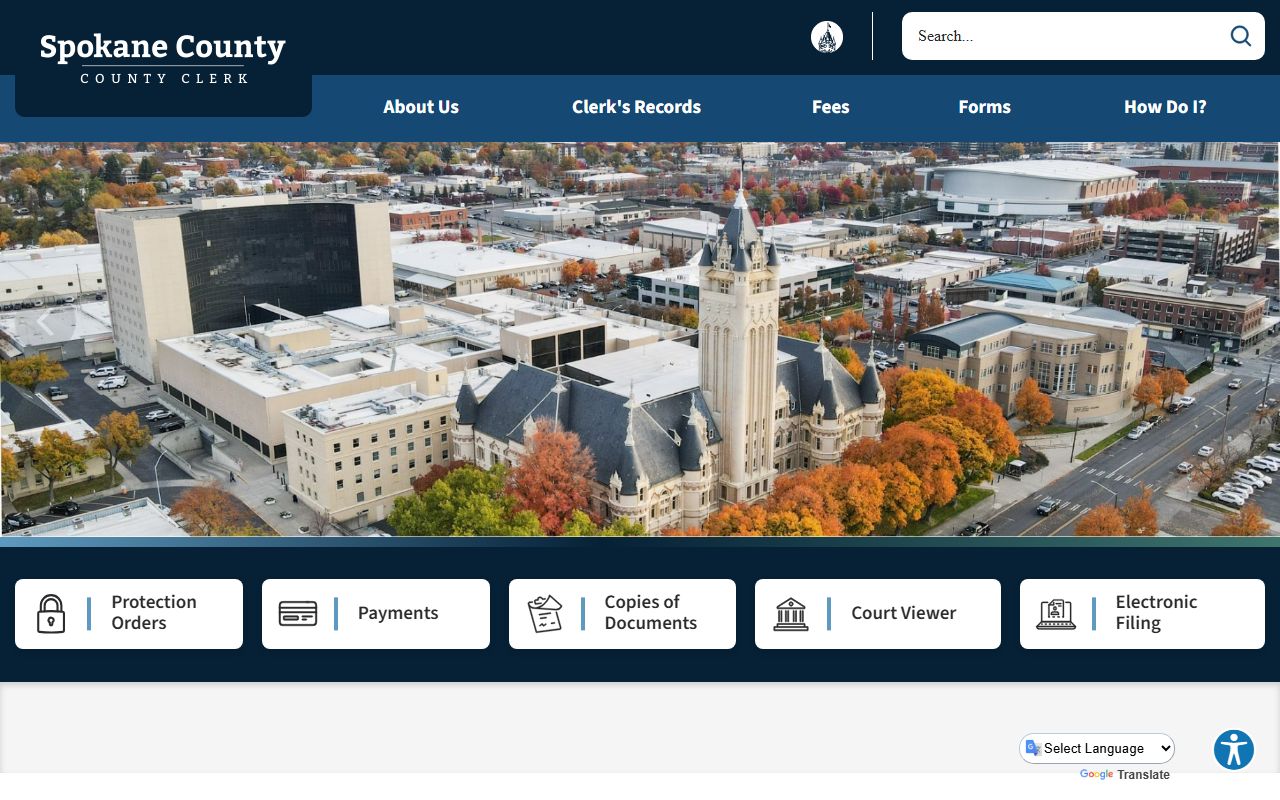Click the Electronic Filing text link
The height and width of the screenshot is (800, 1280).
pyautogui.click(x=1156, y=612)
